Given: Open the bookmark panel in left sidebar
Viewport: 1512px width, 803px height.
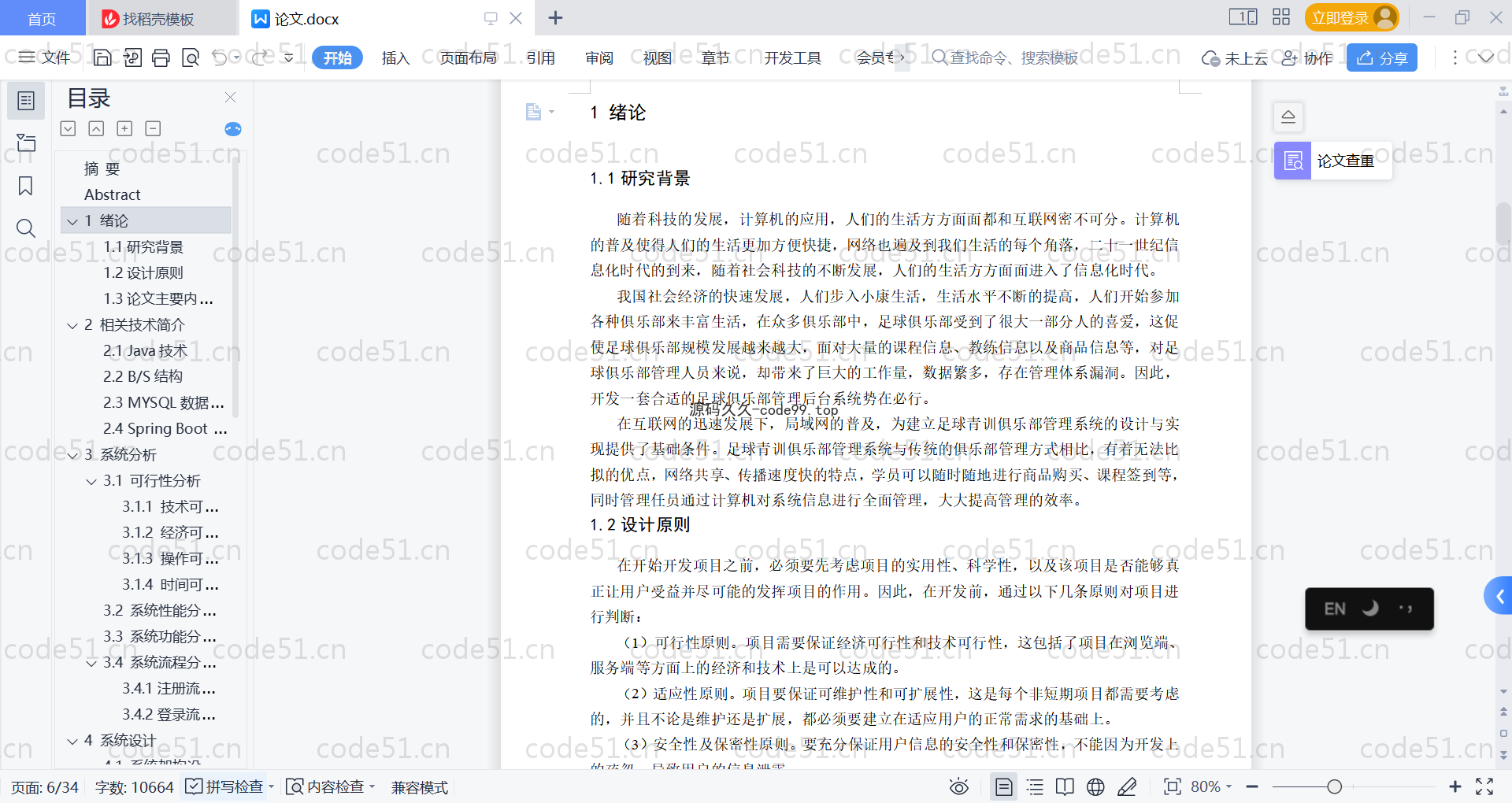Looking at the screenshot, I should tap(25, 186).
